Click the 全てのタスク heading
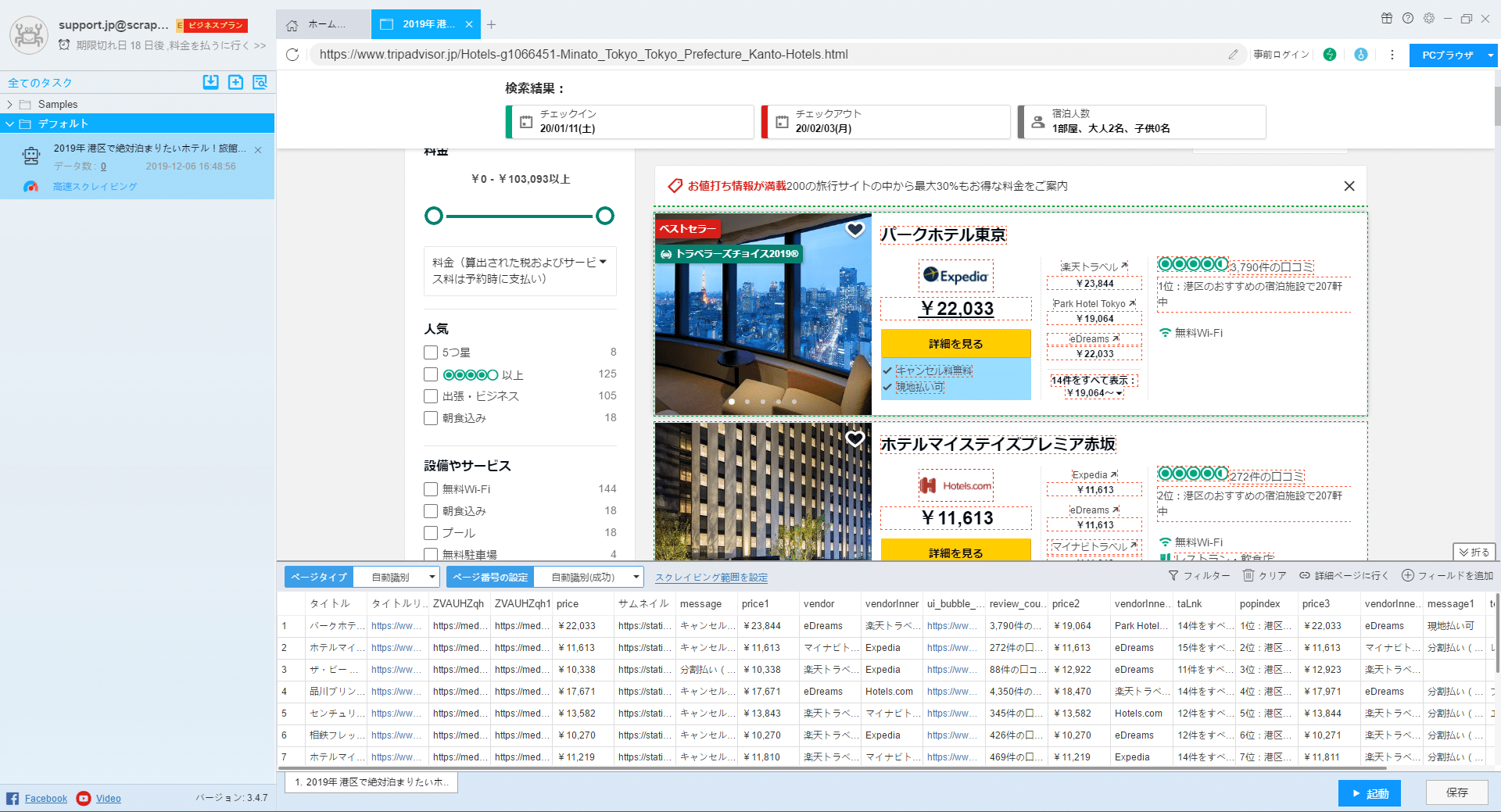The height and width of the screenshot is (812, 1501). tap(40, 82)
